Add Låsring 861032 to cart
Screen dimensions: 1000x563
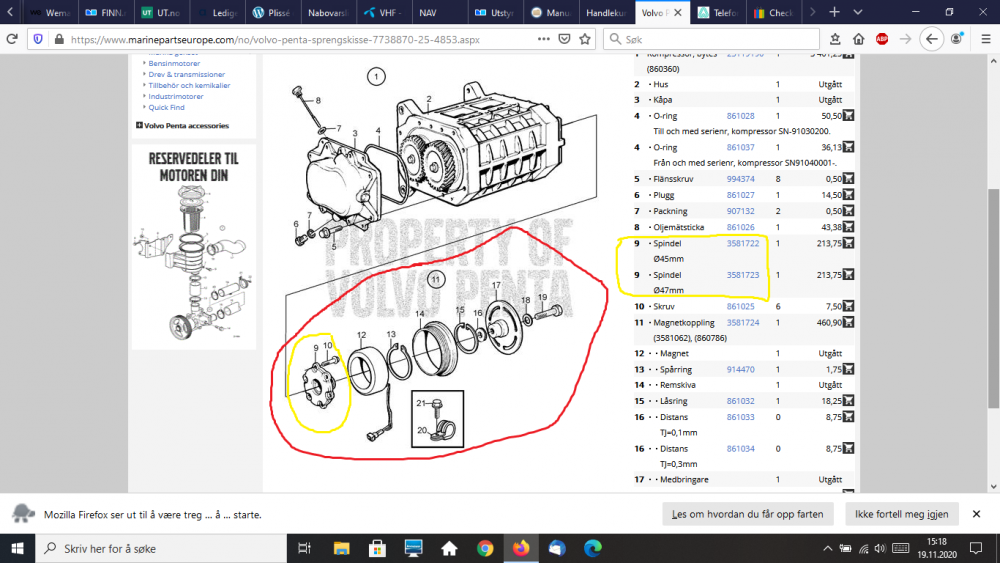tap(848, 400)
